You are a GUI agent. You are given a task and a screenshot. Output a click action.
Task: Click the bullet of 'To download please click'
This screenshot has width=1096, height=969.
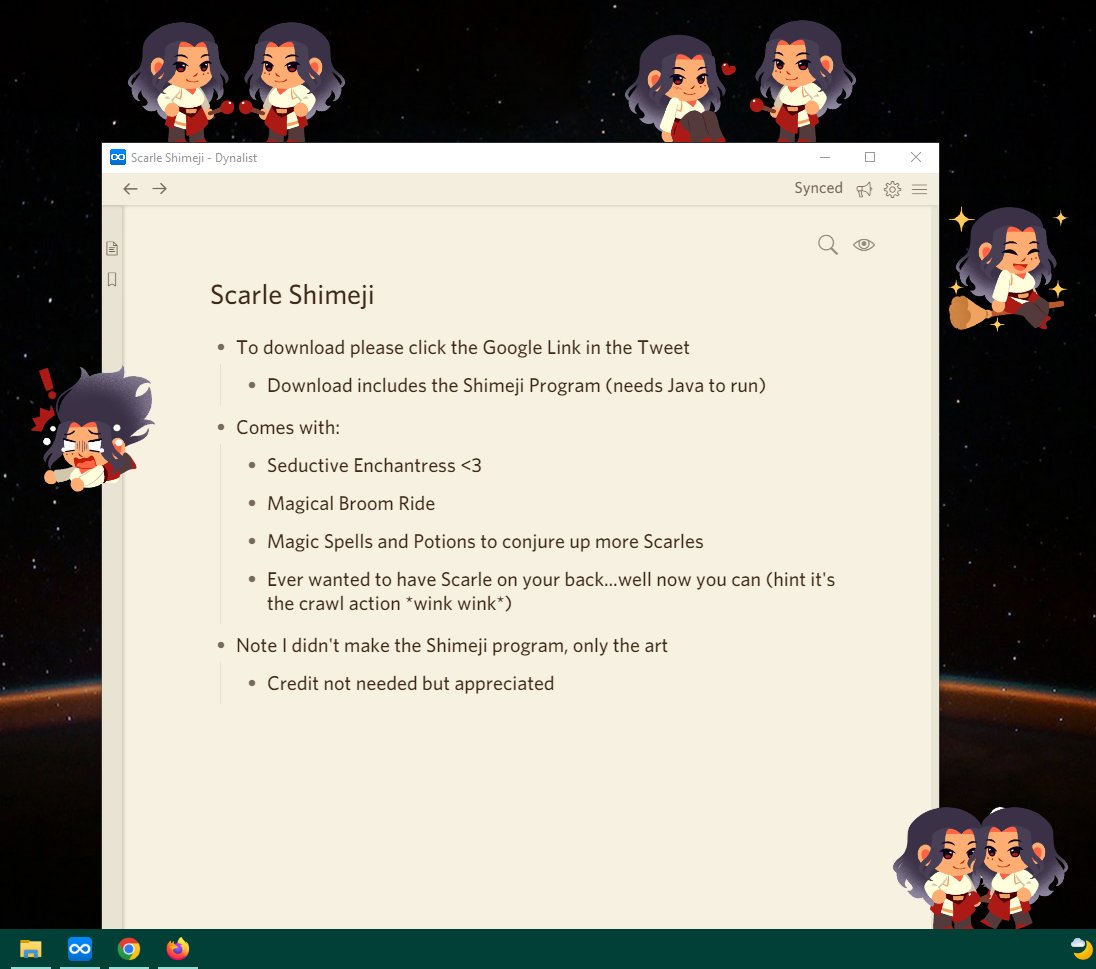click(221, 347)
